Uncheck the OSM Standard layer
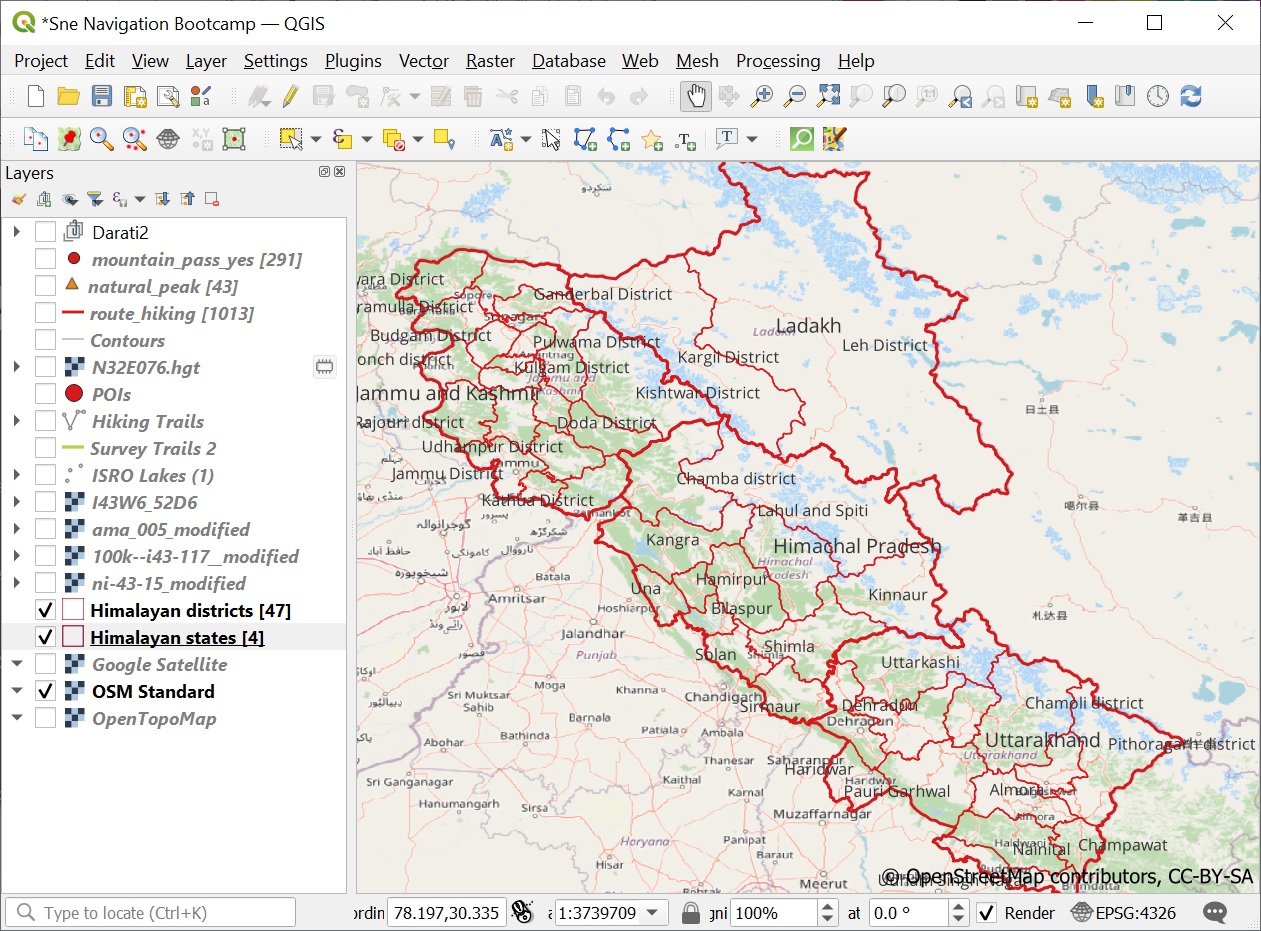The width and height of the screenshot is (1261, 931). click(45, 691)
